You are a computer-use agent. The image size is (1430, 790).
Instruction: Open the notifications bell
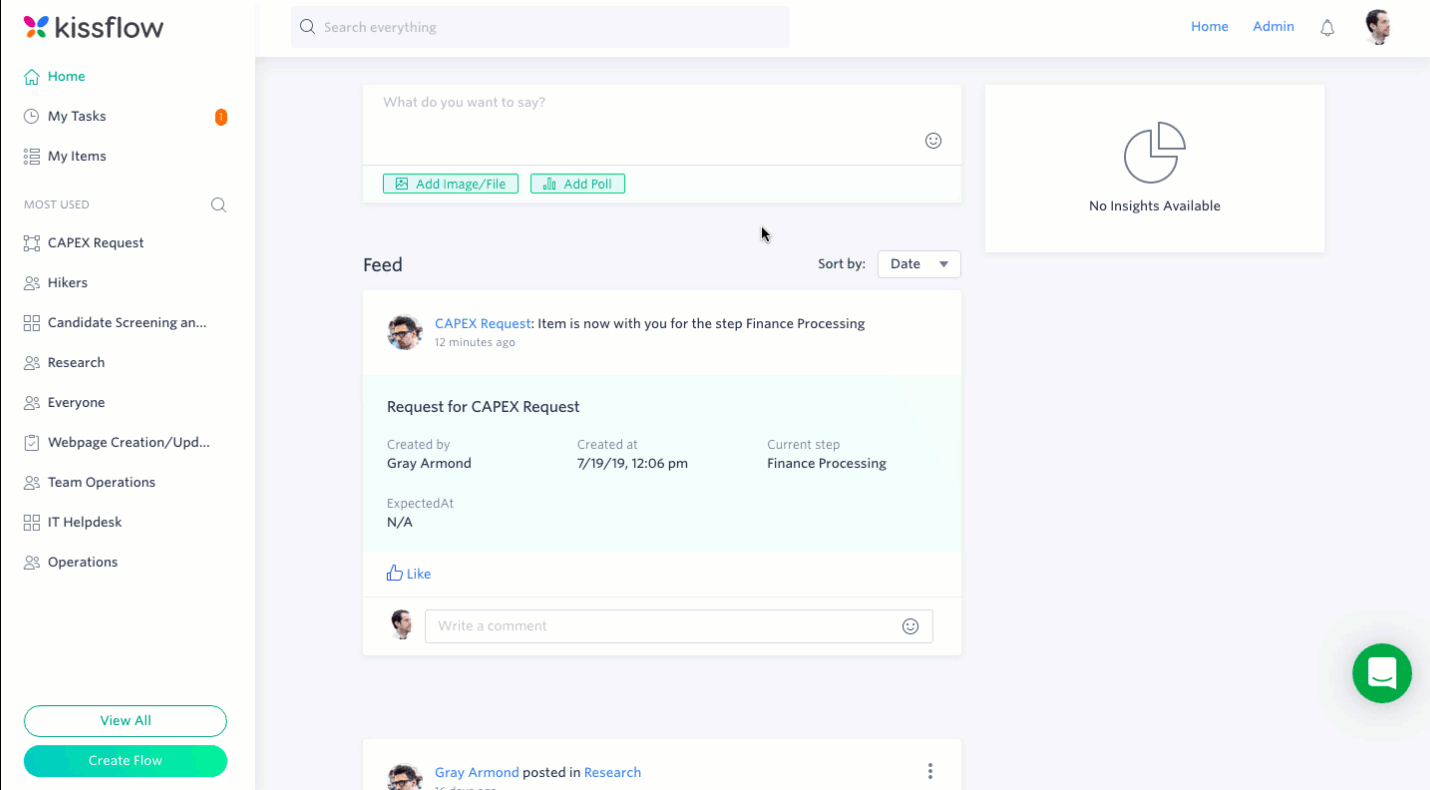tap(1327, 28)
